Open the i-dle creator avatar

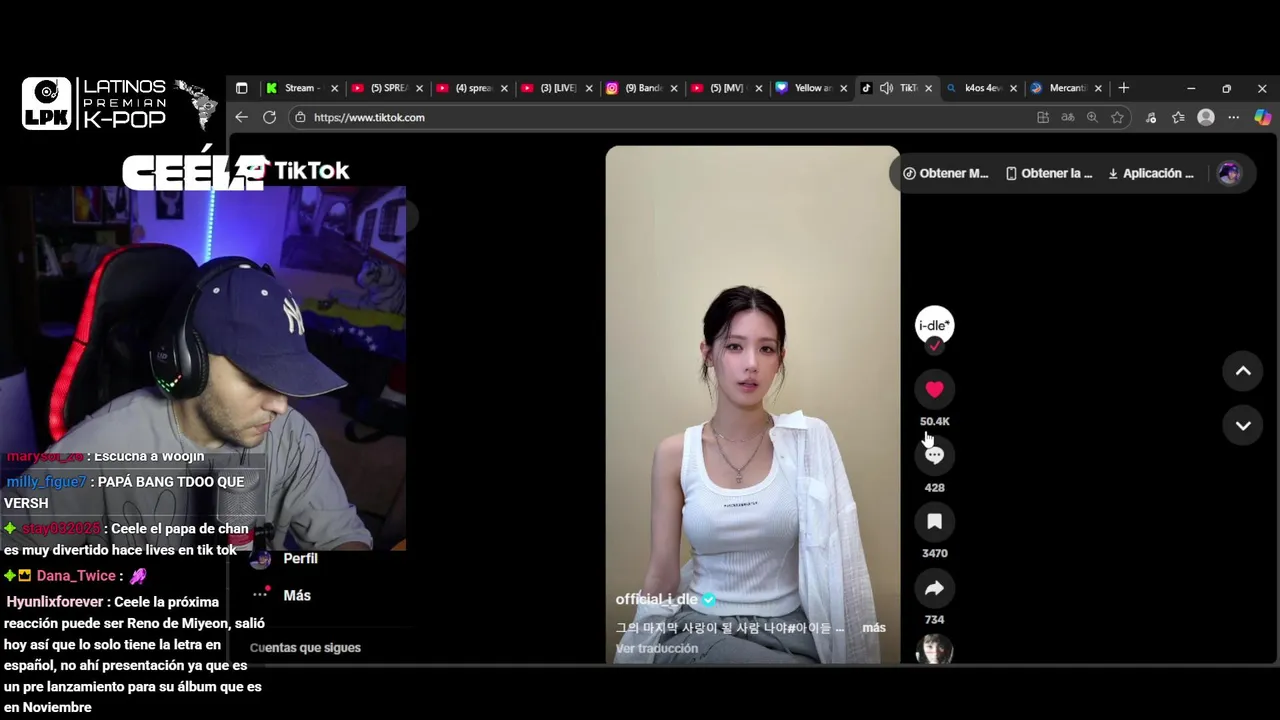point(934,325)
